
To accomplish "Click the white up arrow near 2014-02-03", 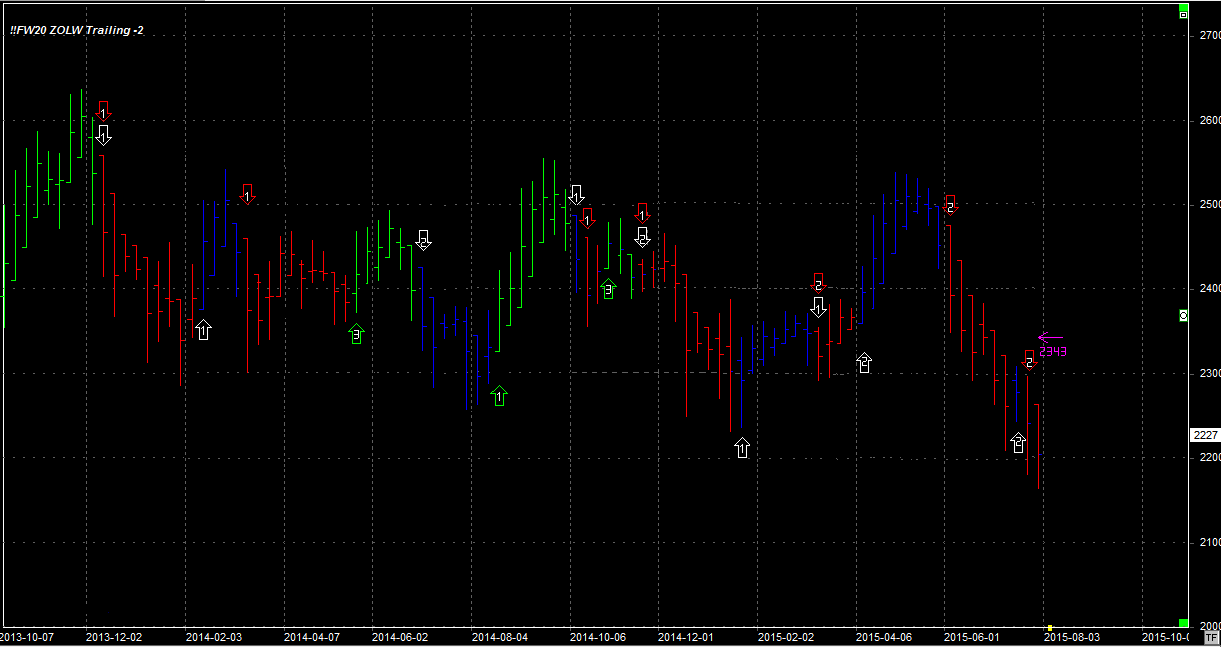I will (x=203, y=329).
